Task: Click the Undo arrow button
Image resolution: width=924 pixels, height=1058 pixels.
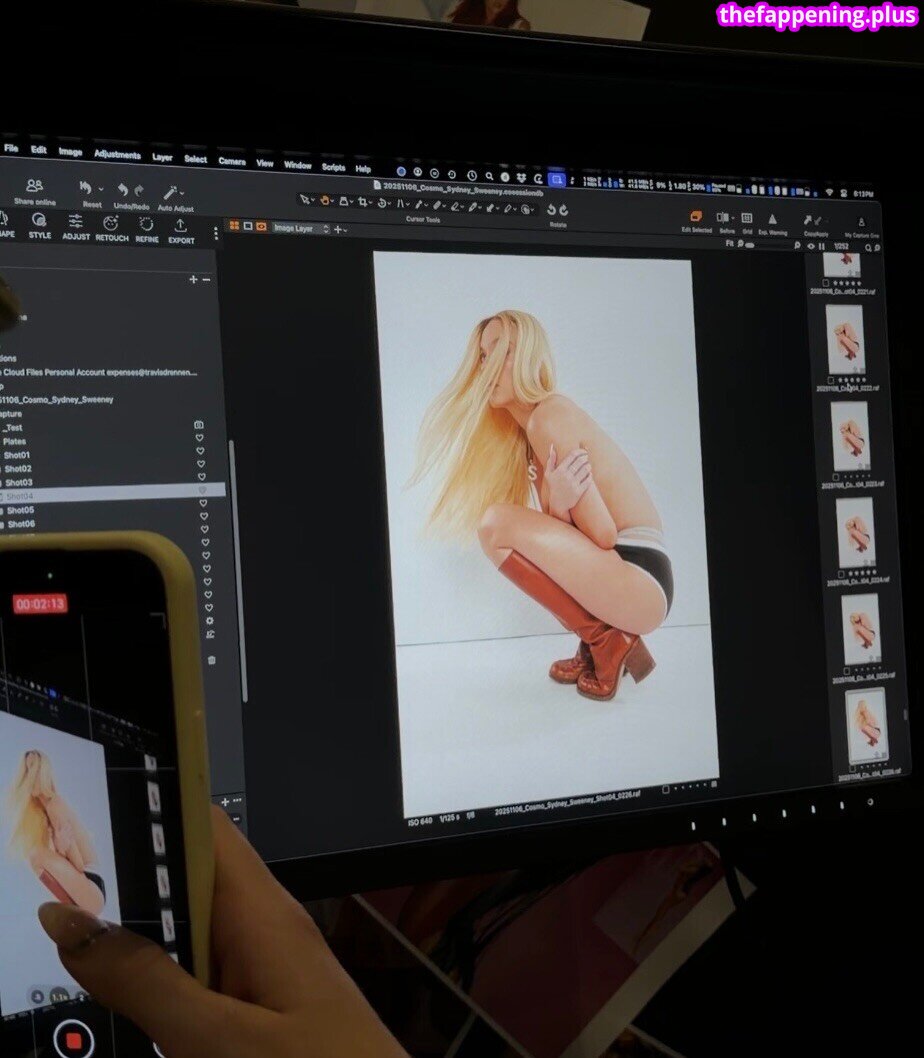Action: [x=122, y=189]
